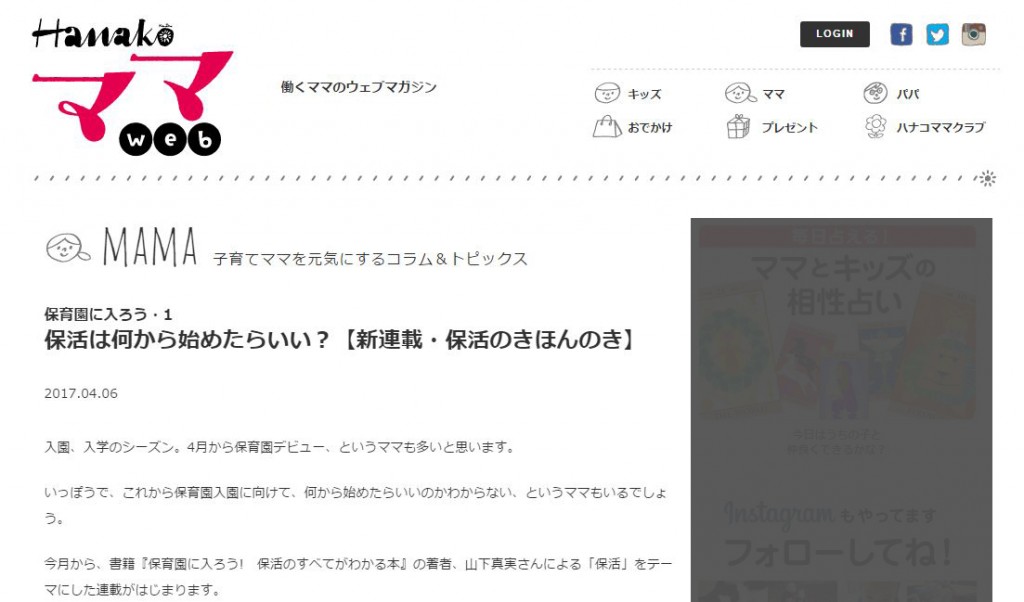
Task: Click the MAMA section face icon
Action: coord(68,248)
